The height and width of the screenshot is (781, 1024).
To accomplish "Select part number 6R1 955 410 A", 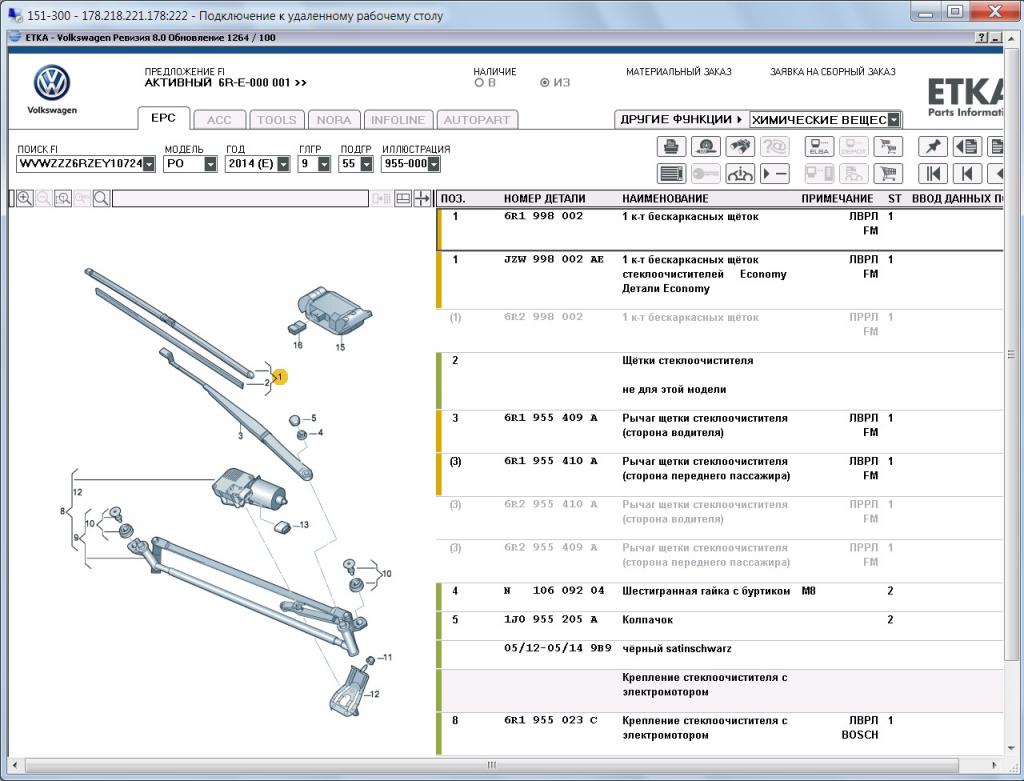I will 551,461.
